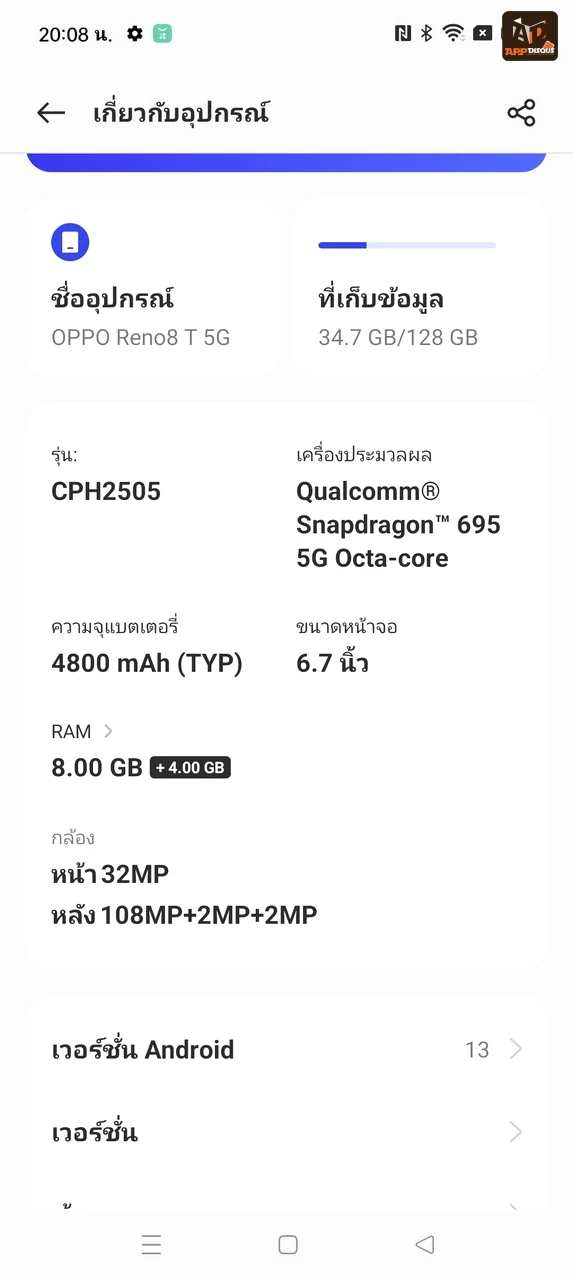Tap the green app icon in status bar

click(162, 34)
